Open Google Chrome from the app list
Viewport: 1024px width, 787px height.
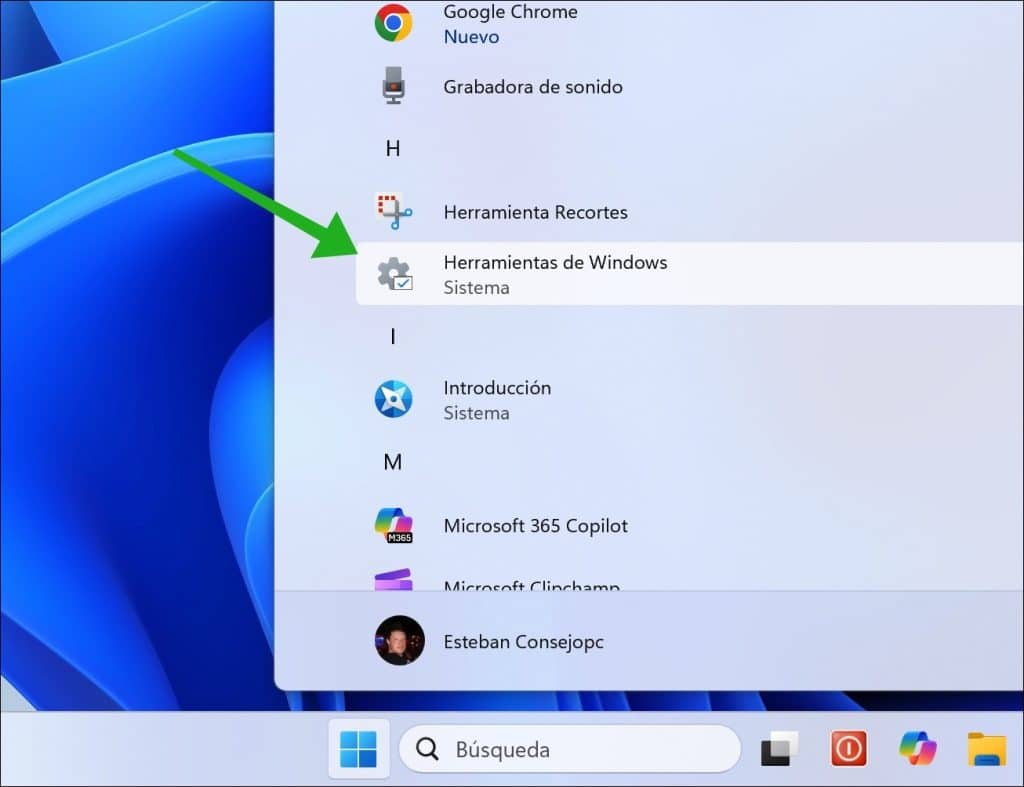pyautogui.click(x=393, y=23)
